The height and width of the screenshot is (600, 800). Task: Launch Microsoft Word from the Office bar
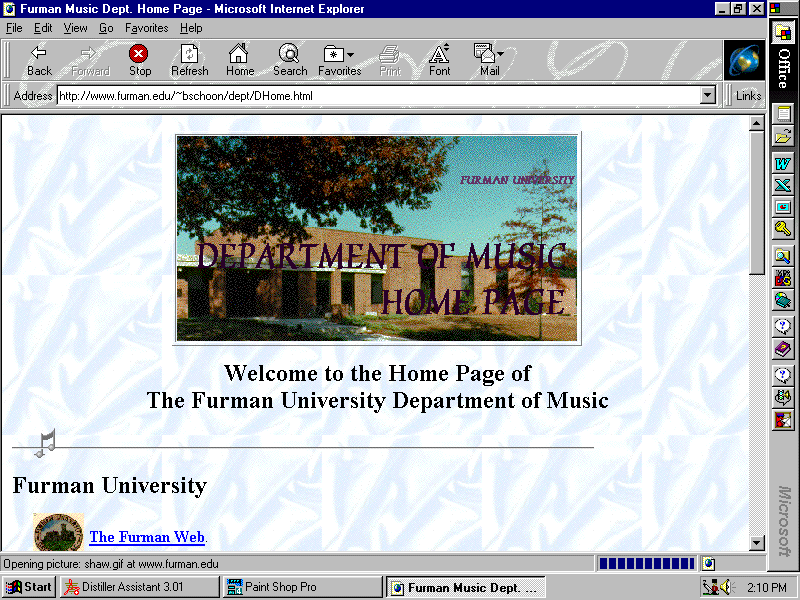click(x=783, y=163)
